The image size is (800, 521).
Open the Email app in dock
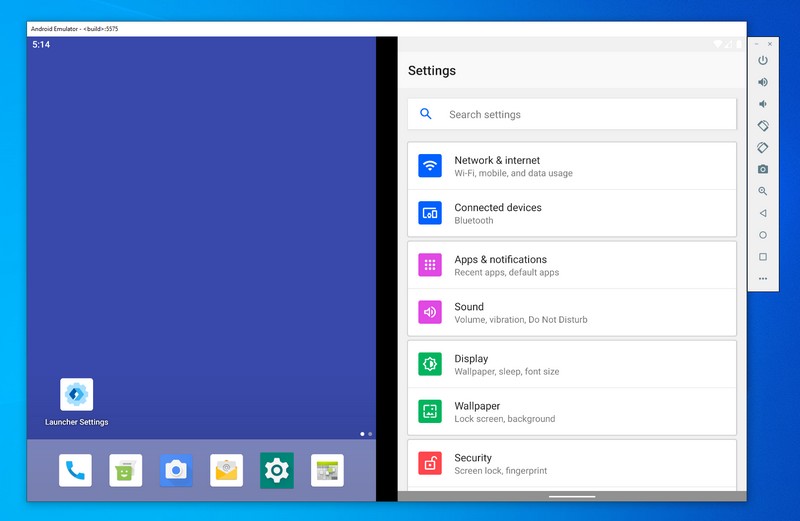click(227, 470)
